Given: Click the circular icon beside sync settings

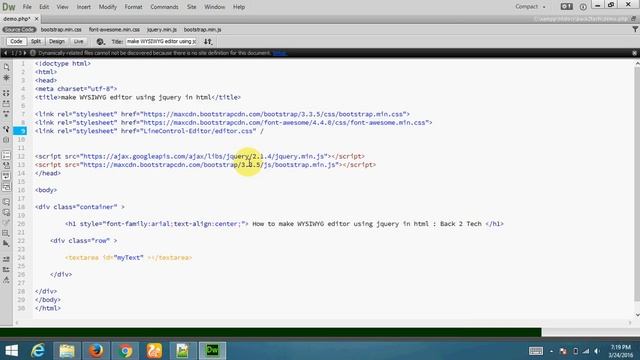Looking at the screenshot, I should click(x=583, y=7).
